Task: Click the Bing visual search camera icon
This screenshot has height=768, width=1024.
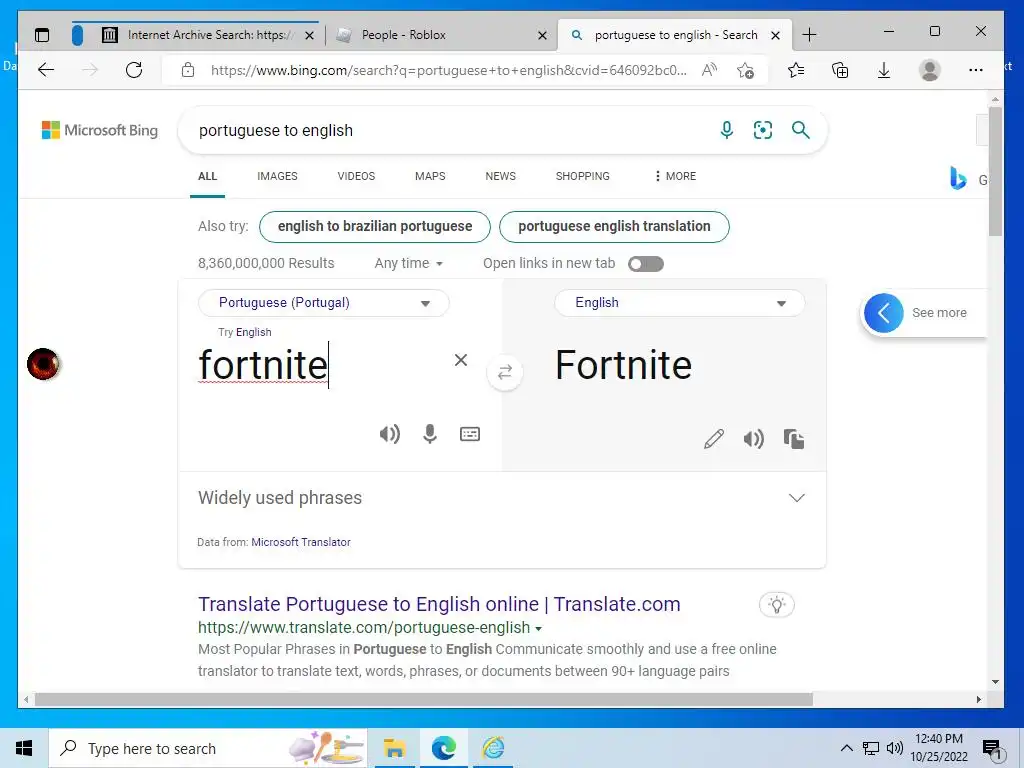Action: (x=763, y=130)
